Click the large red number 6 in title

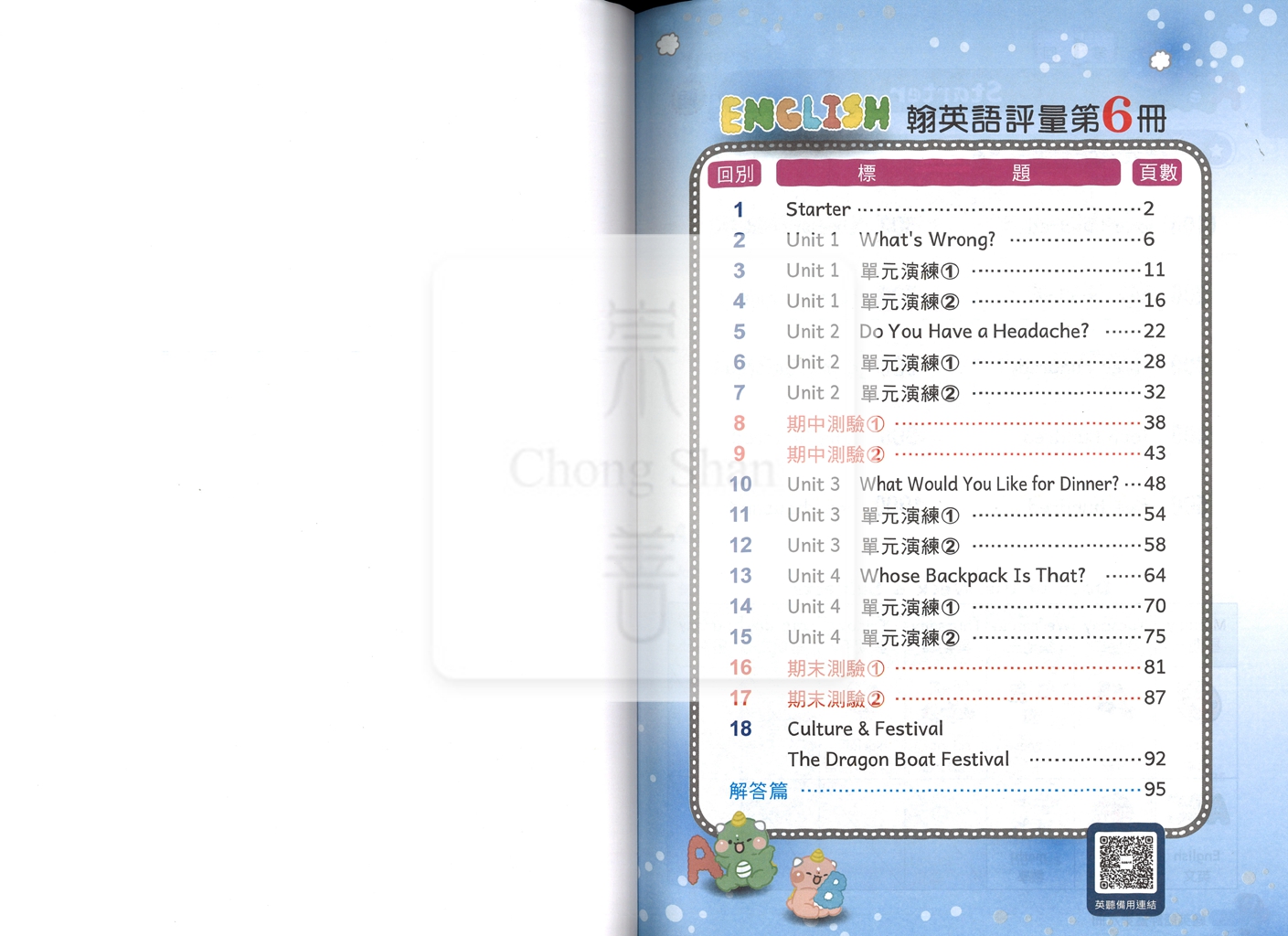click(x=1117, y=115)
